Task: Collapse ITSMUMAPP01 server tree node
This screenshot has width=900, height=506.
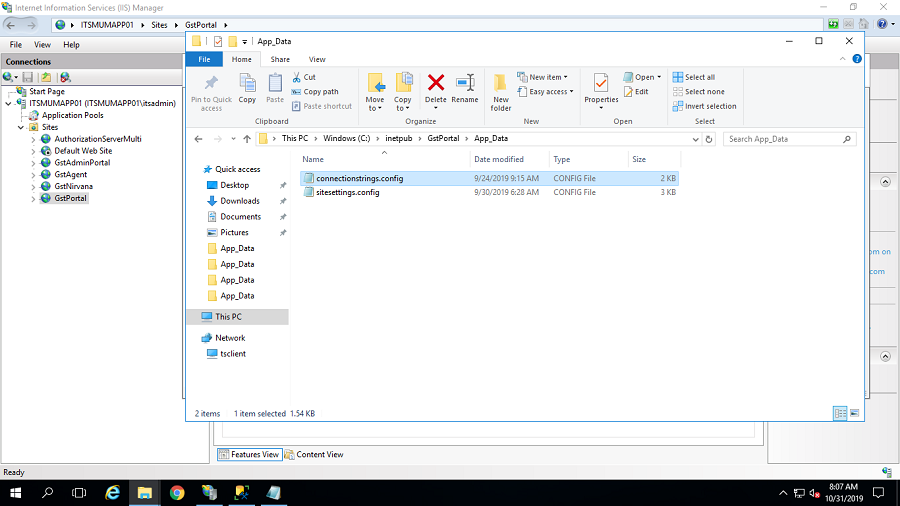Action: point(8,104)
